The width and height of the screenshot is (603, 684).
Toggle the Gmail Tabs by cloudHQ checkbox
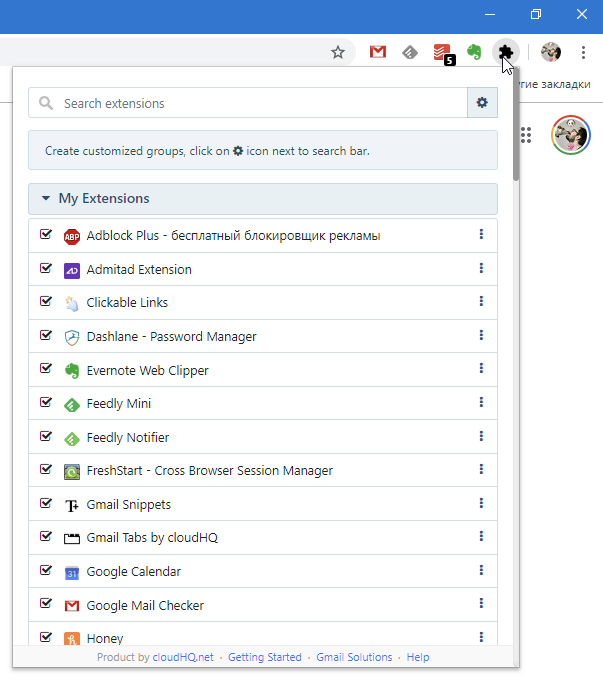point(46,536)
